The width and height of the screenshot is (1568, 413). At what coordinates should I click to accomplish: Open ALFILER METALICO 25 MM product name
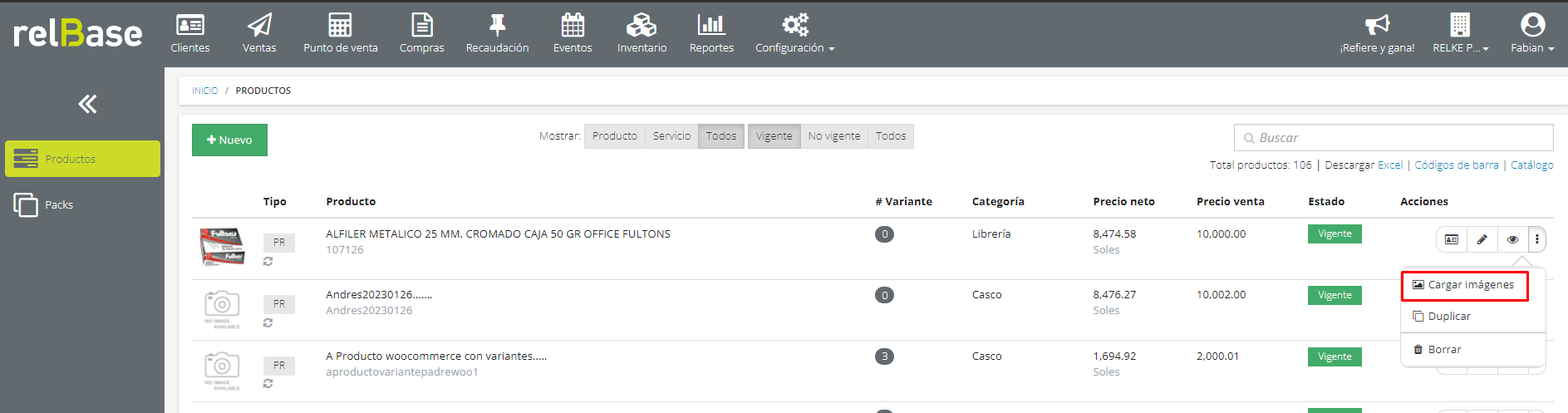(498, 234)
